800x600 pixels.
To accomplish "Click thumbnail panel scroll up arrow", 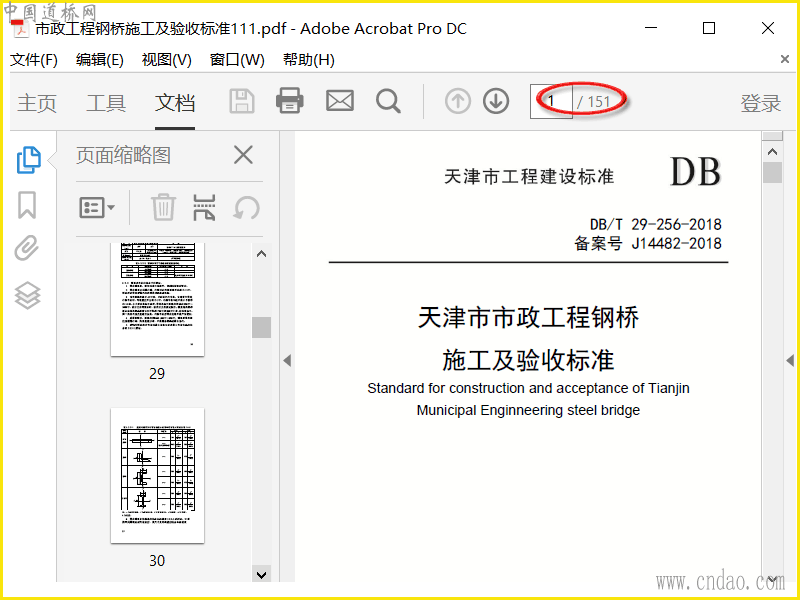I will click(261, 254).
